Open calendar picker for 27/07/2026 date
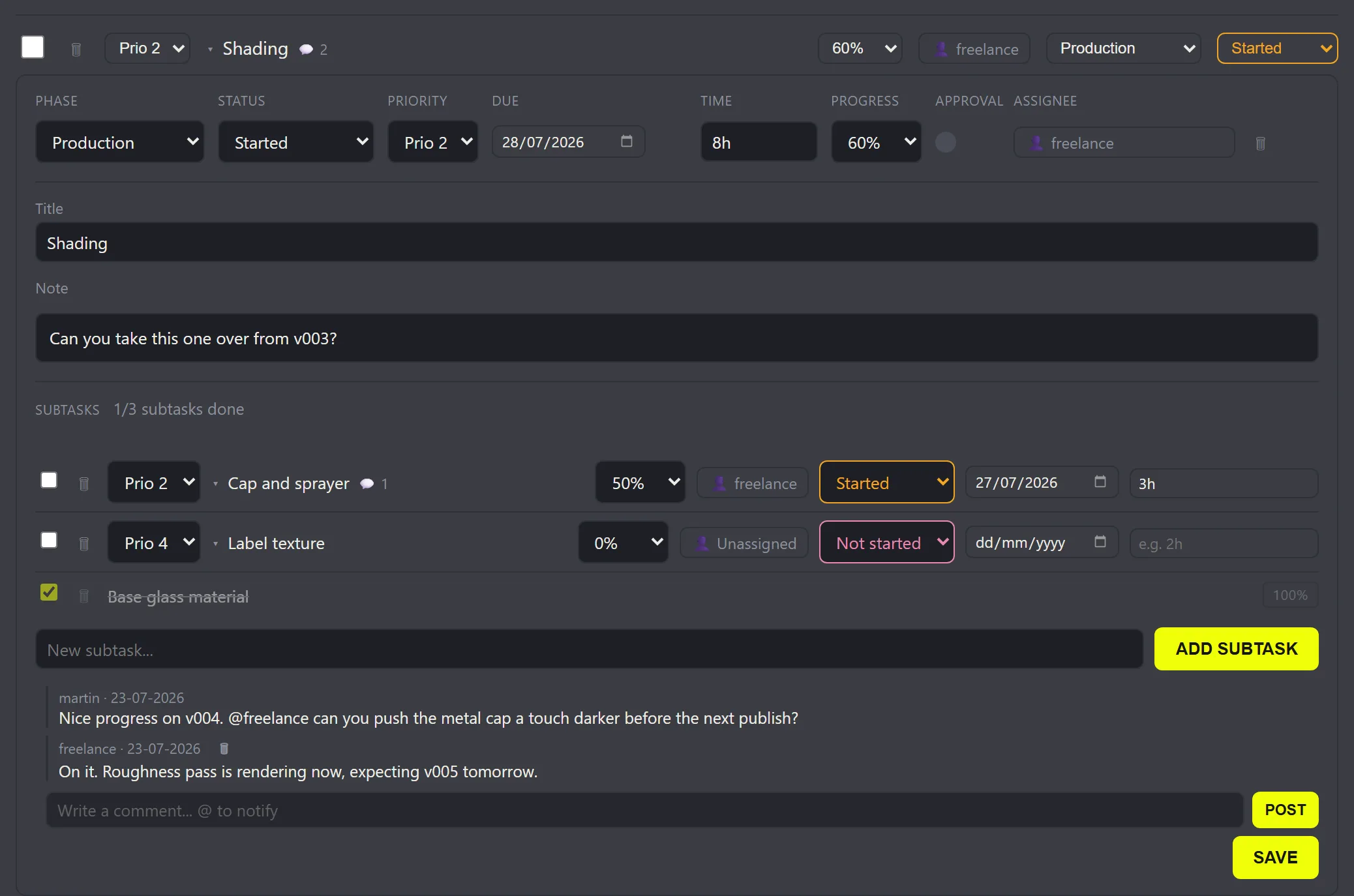The image size is (1354, 896). pos(1100,482)
